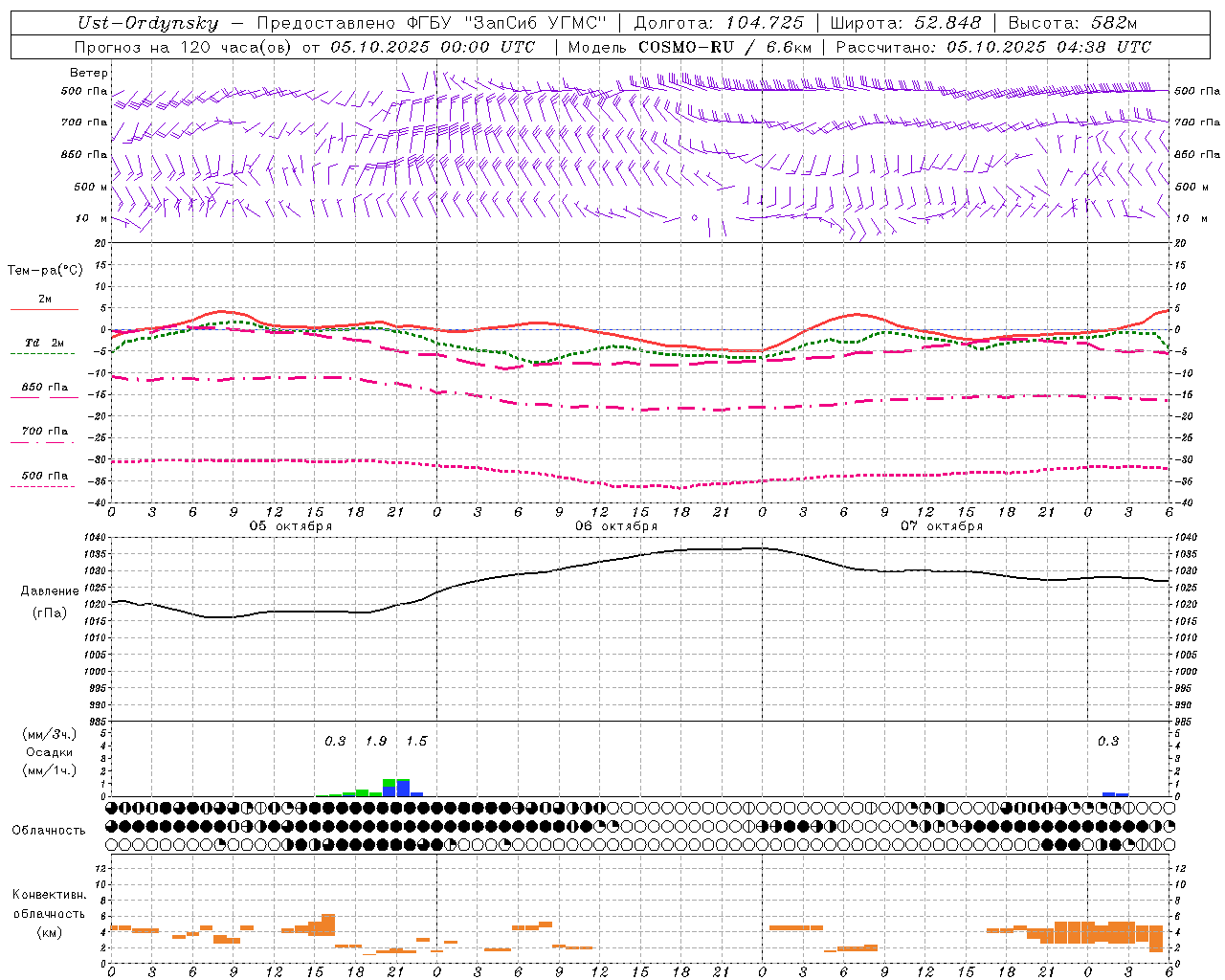Click the precipitation total 1.9

(376, 741)
